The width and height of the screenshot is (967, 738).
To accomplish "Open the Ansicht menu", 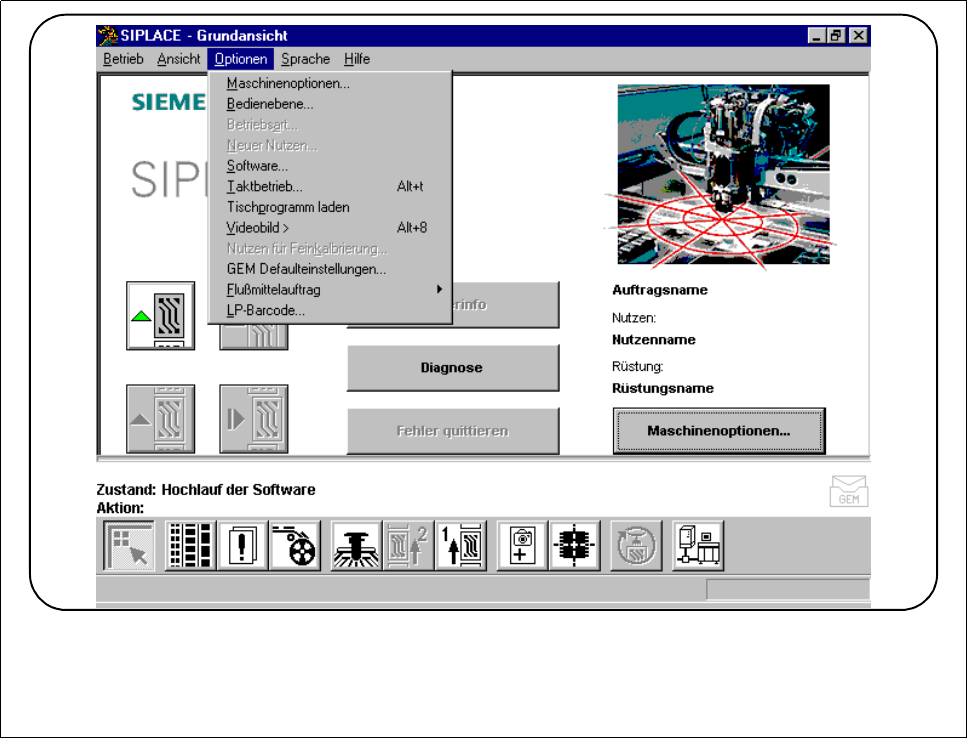I will tap(178, 59).
